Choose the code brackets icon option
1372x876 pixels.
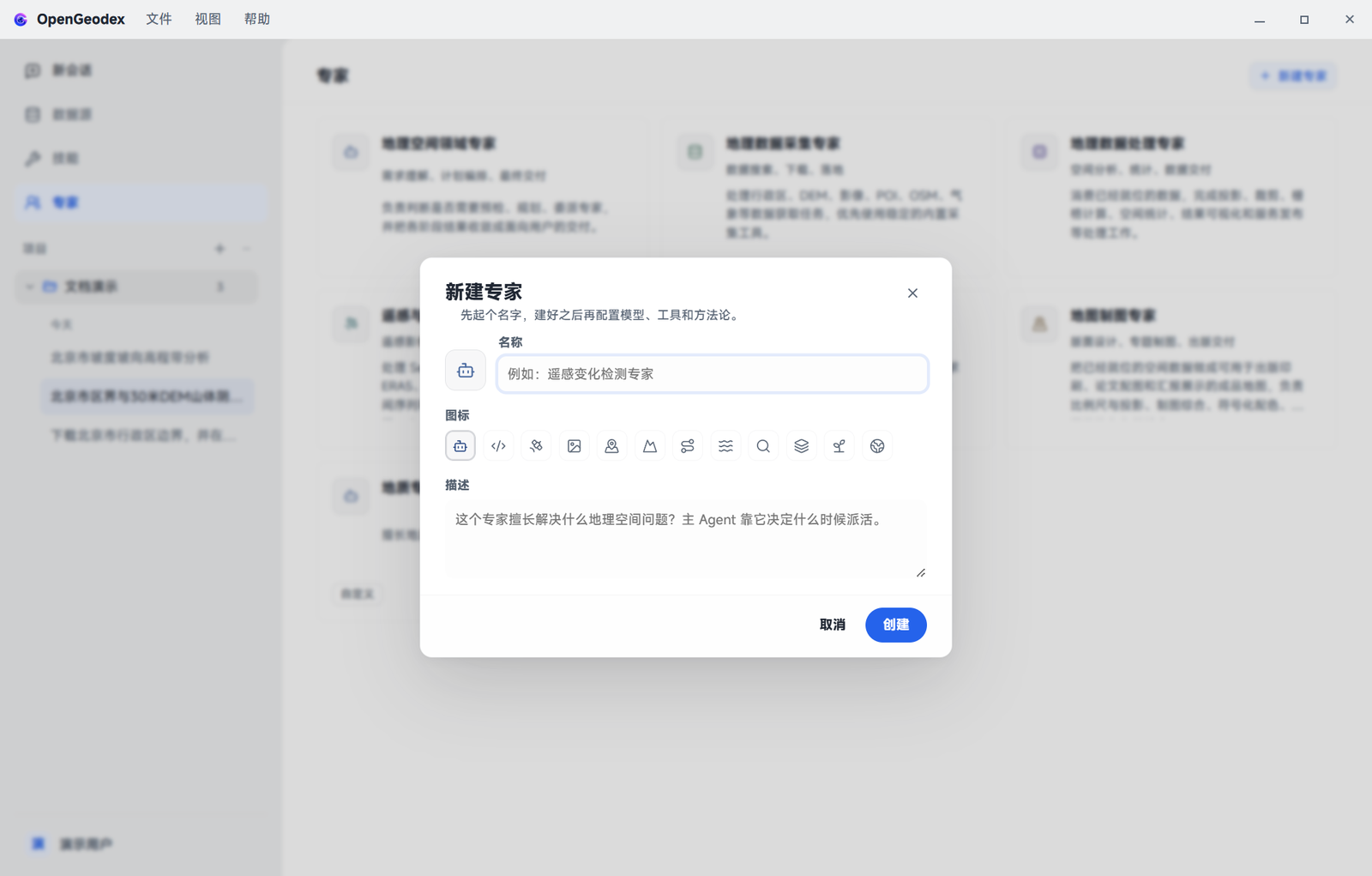click(x=498, y=446)
